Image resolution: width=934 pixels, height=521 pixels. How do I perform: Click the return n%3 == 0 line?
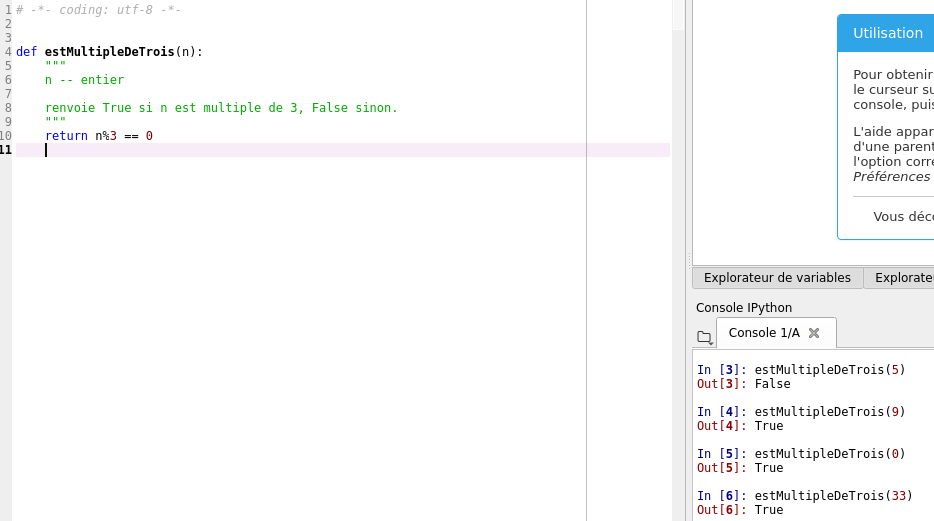(98, 136)
